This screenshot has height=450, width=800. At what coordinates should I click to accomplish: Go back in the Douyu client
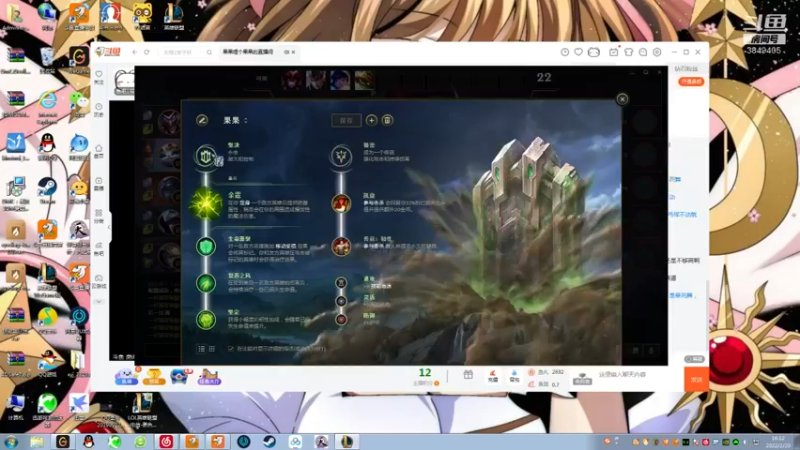pos(135,52)
